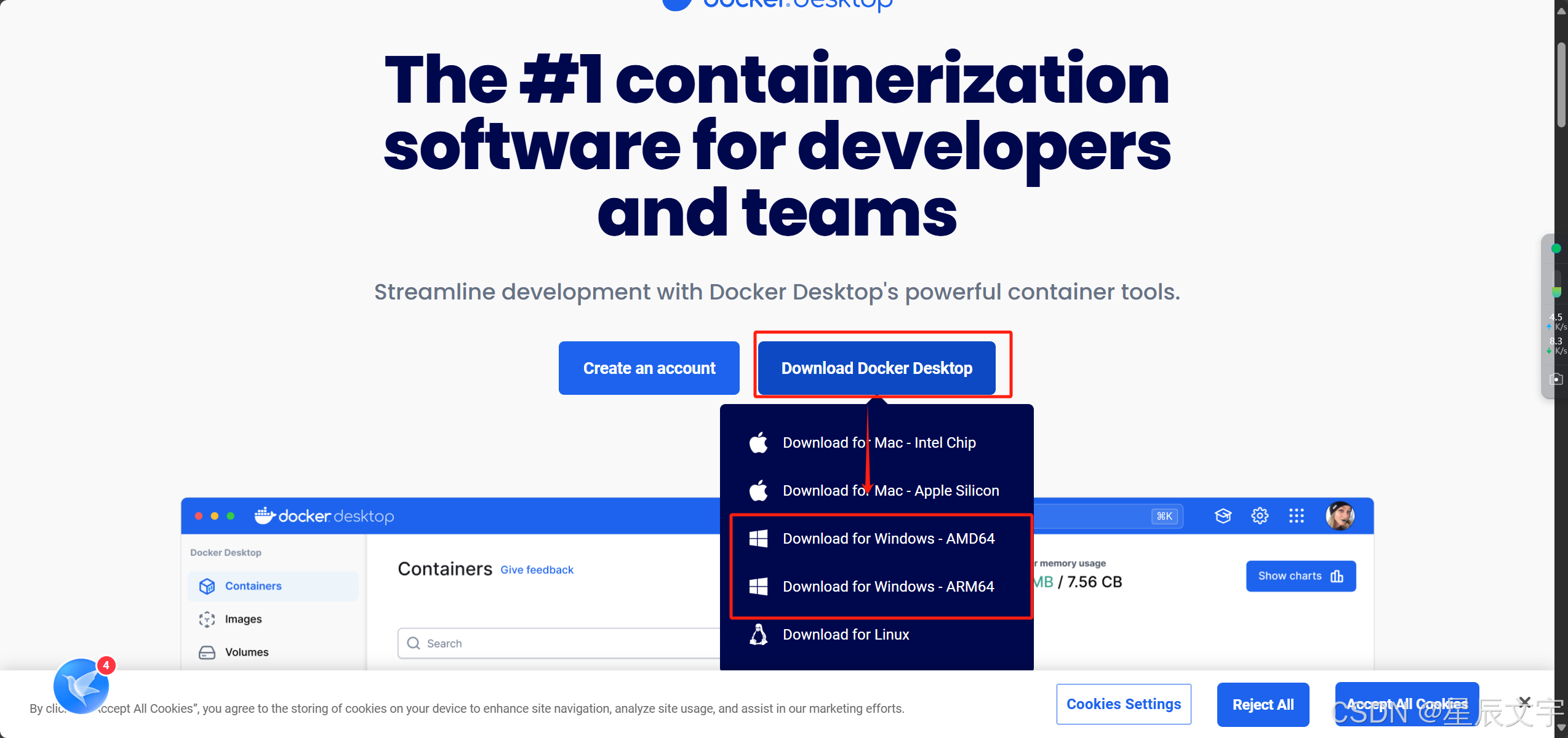This screenshot has width=1568, height=738.
Task: Expand the Download Docker Desktop dropdown button
Action: (x=876, y=368)
